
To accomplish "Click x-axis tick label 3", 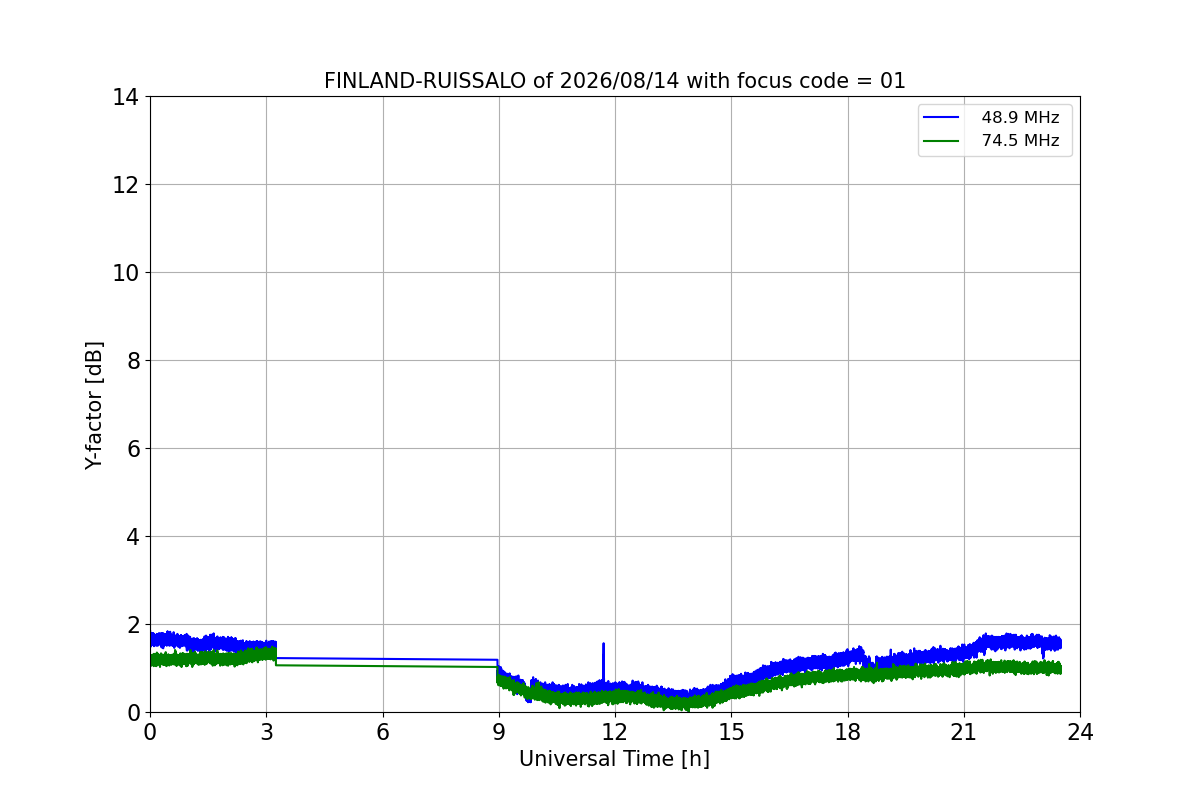I will tap(266, 732).
